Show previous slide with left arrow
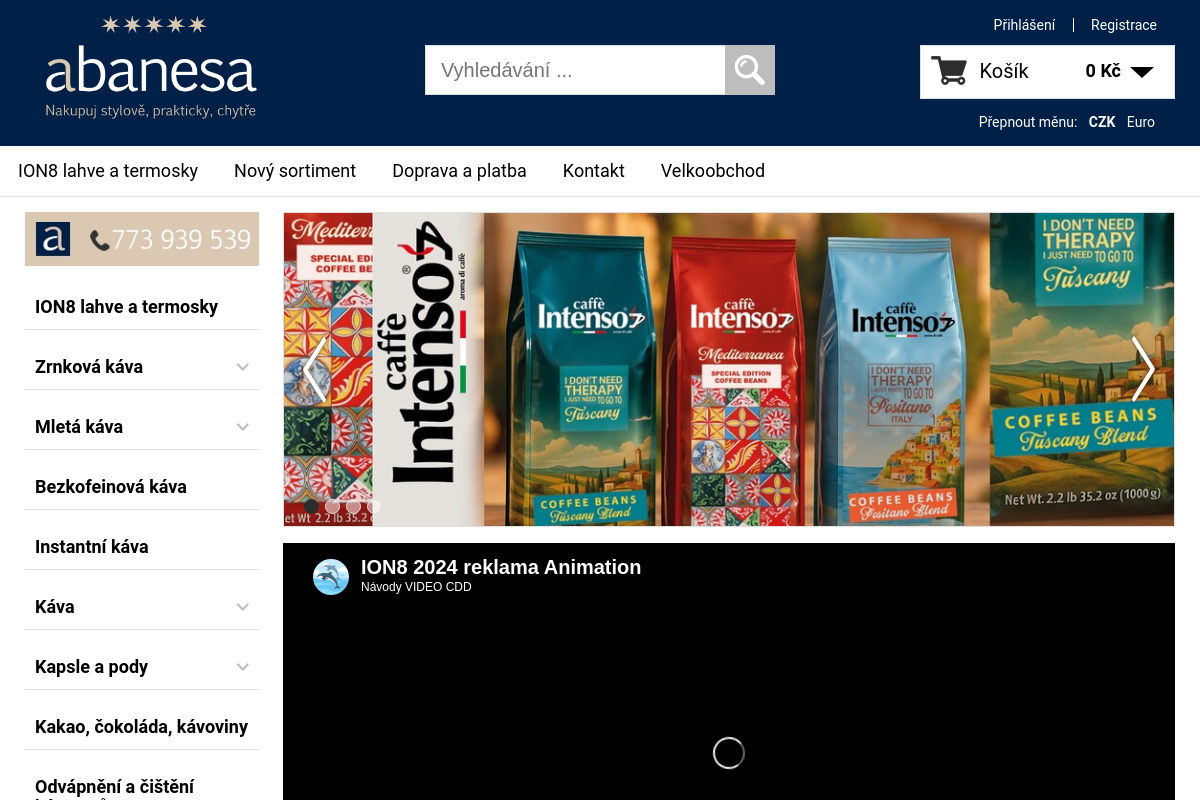Image resolution: width=1200 pixels, height=800 pixels. tap(315, 369)
